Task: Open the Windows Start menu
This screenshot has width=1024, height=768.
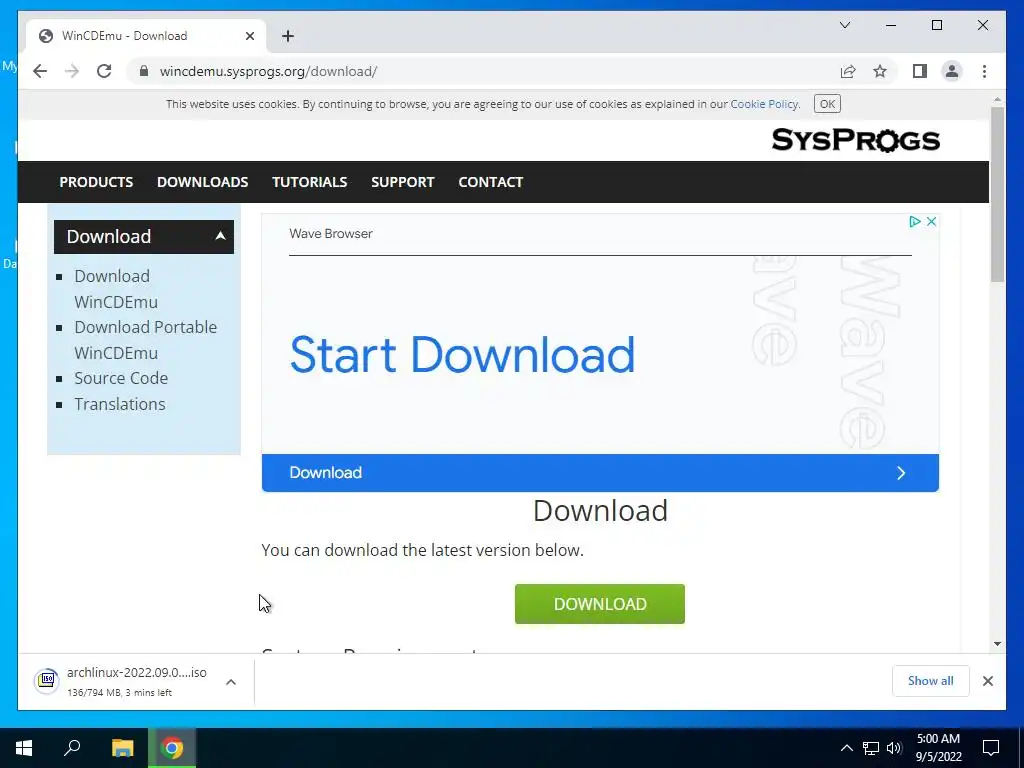Action: click(x=24, y=748)
